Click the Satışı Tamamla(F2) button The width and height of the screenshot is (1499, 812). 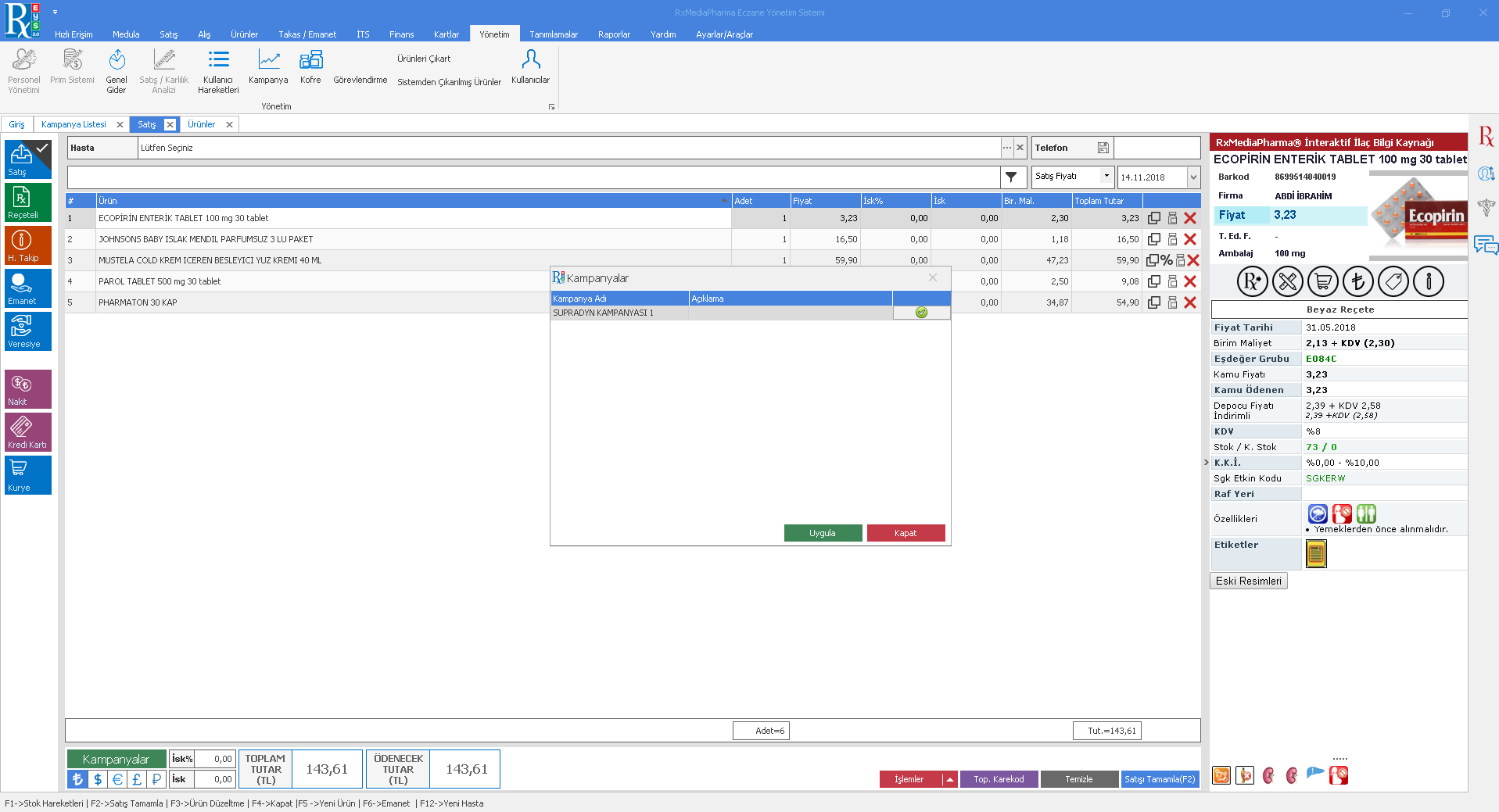tap(1160, 779)
